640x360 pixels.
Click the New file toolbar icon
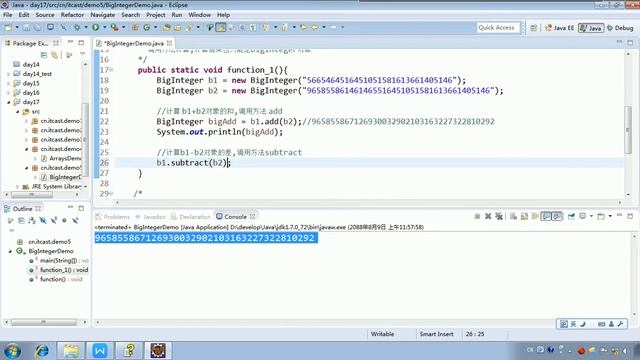click(8, 27)
